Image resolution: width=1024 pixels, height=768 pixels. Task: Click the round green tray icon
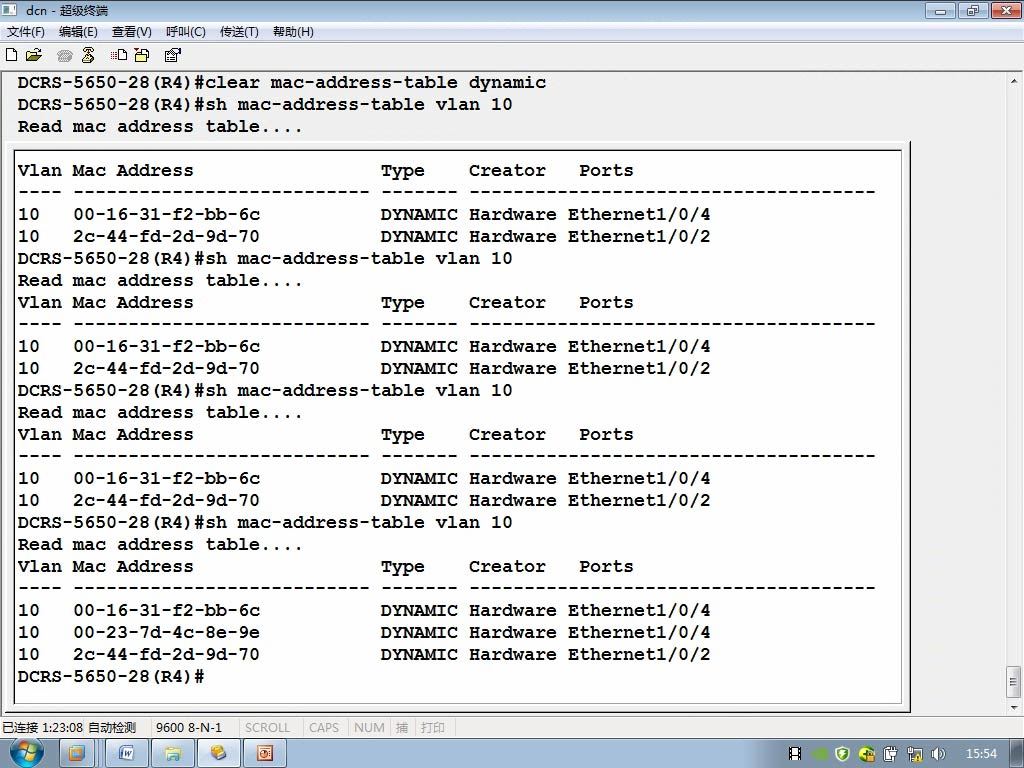pos(819,754)
